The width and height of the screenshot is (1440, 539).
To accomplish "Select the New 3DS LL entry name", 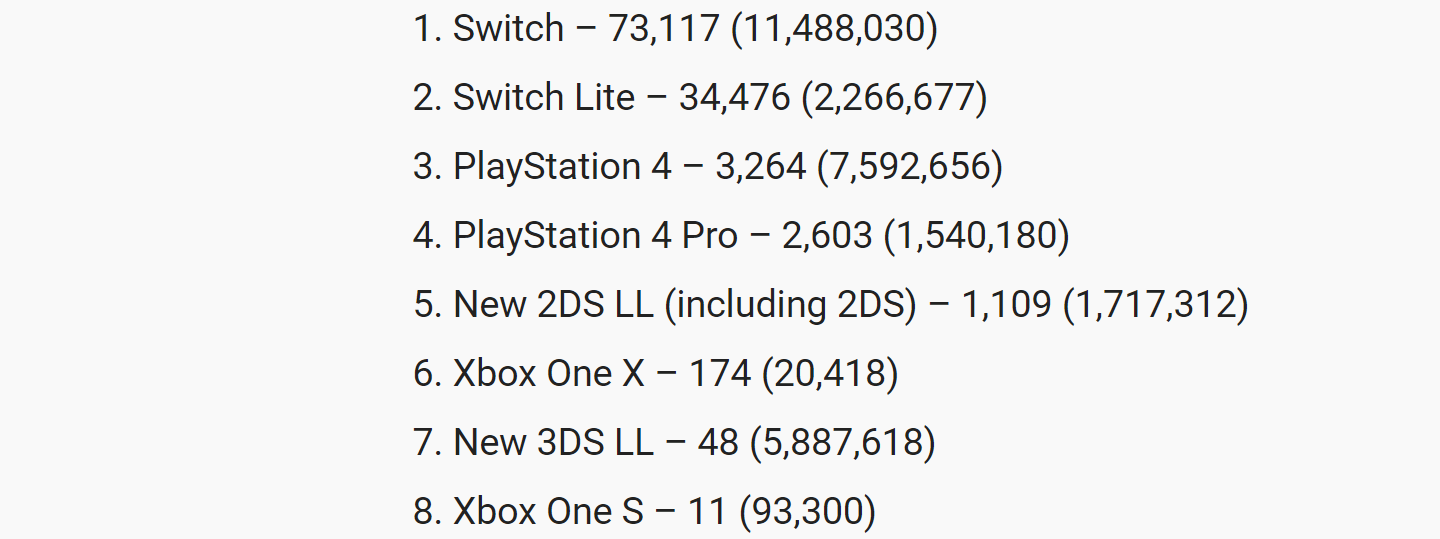I will pyautogui.click(x=553, y=442).
